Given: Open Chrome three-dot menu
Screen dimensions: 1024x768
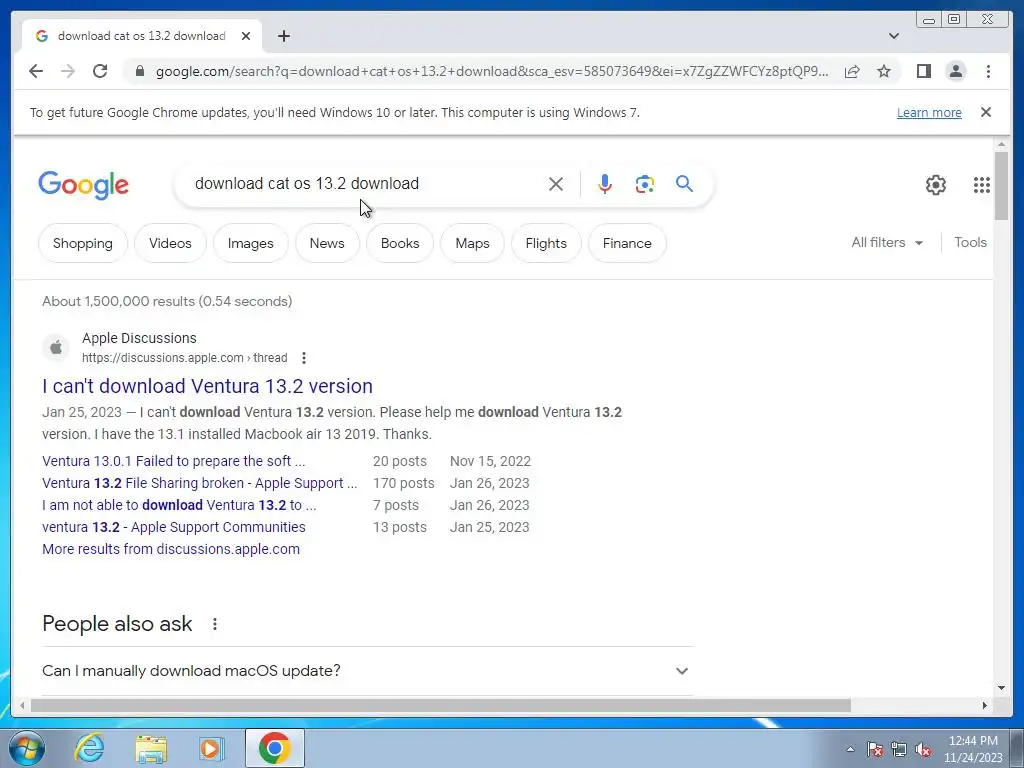Looking at the screenshot, I should (988, 71).
